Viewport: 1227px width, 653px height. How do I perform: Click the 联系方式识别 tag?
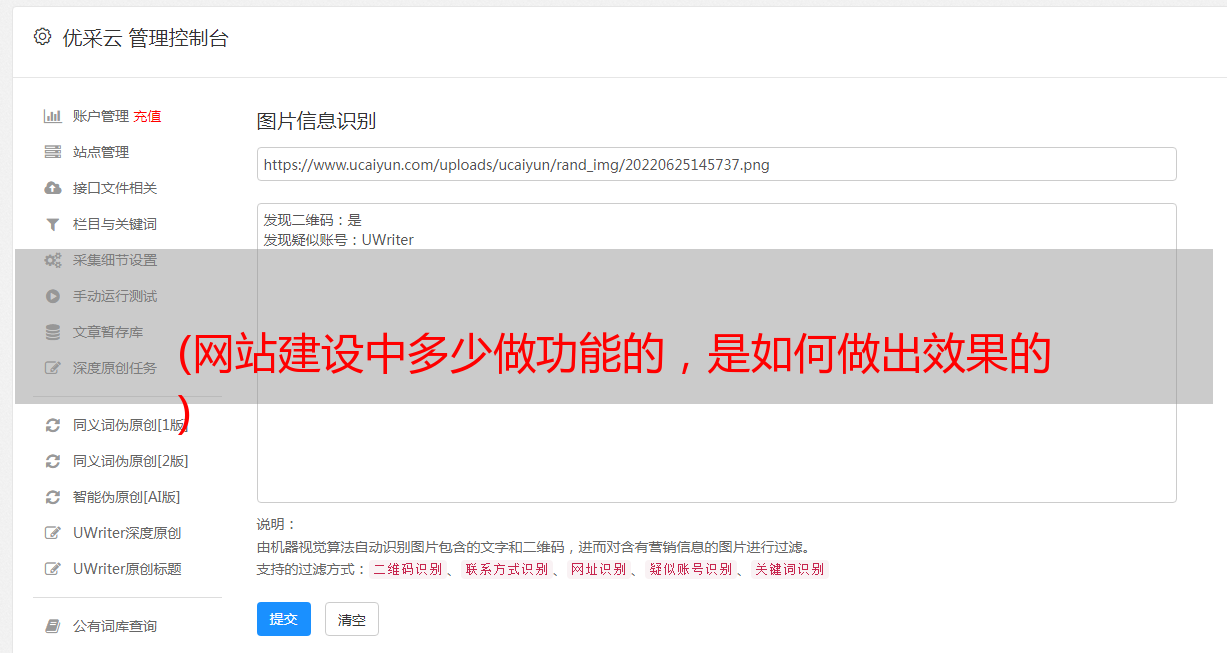point(506,569)
